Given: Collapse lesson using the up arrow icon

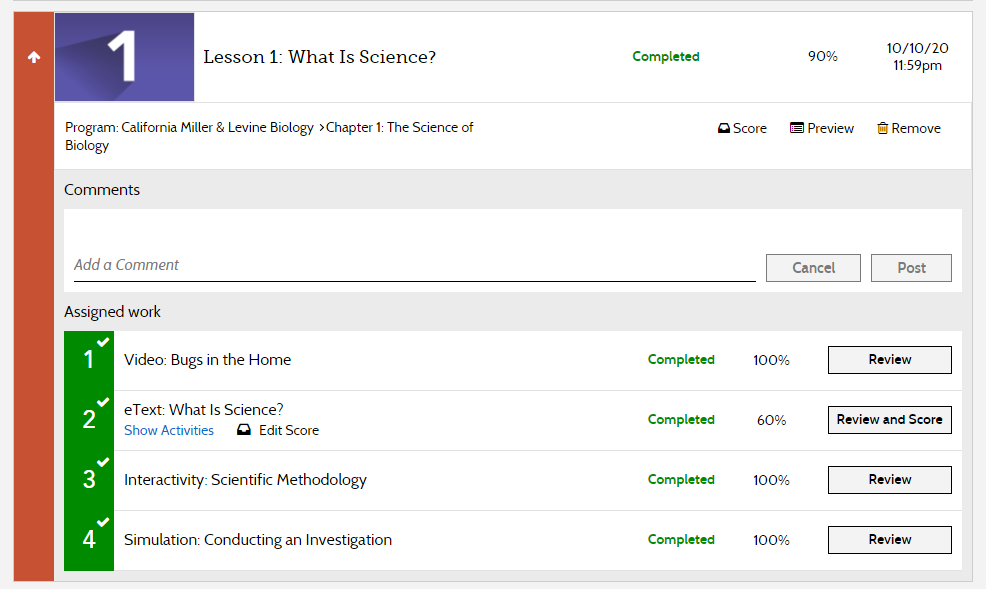Looking at the screenshot, I should 34,58.
